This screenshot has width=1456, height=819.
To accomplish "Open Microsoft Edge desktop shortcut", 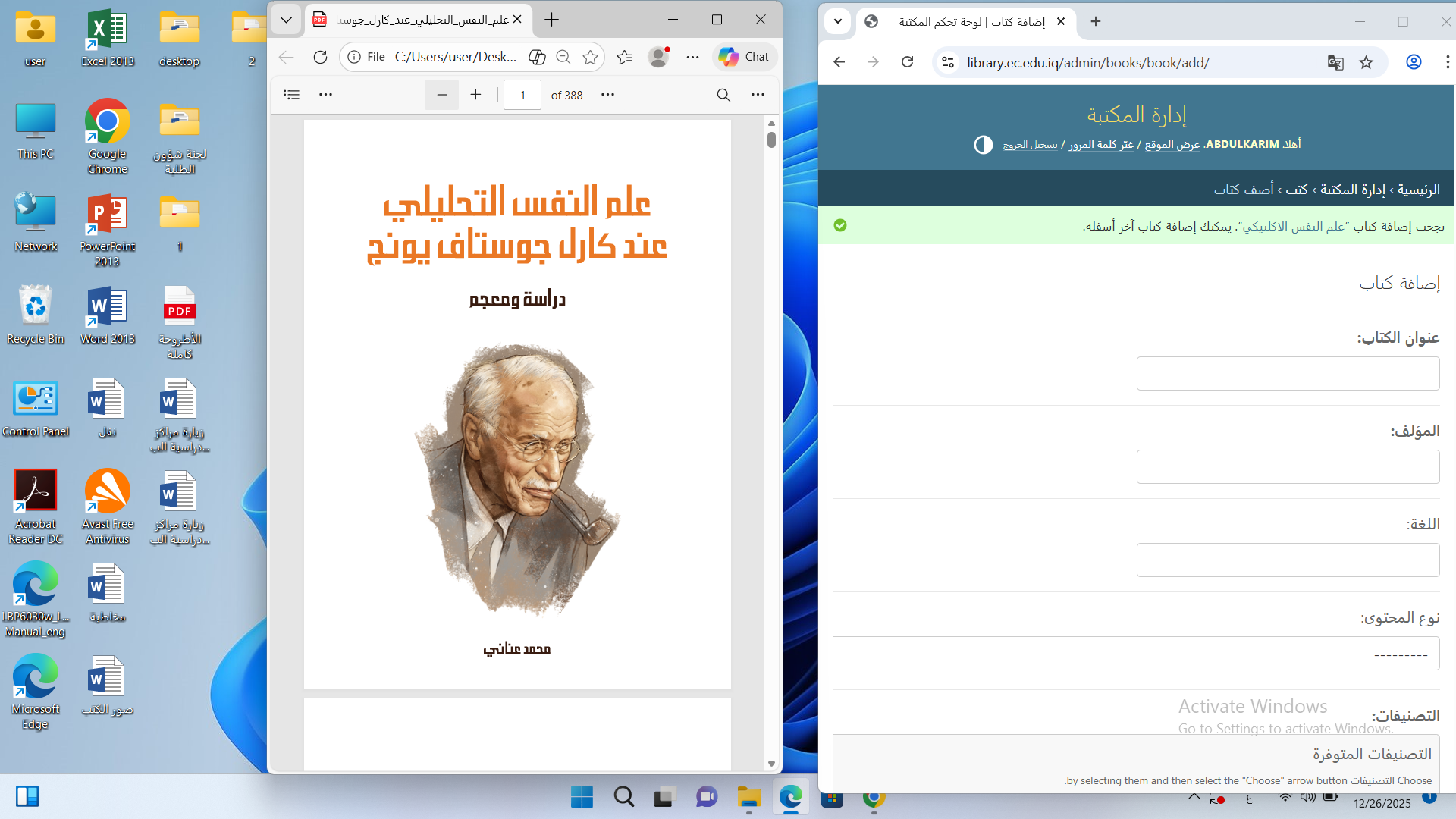I will point(36,692).
